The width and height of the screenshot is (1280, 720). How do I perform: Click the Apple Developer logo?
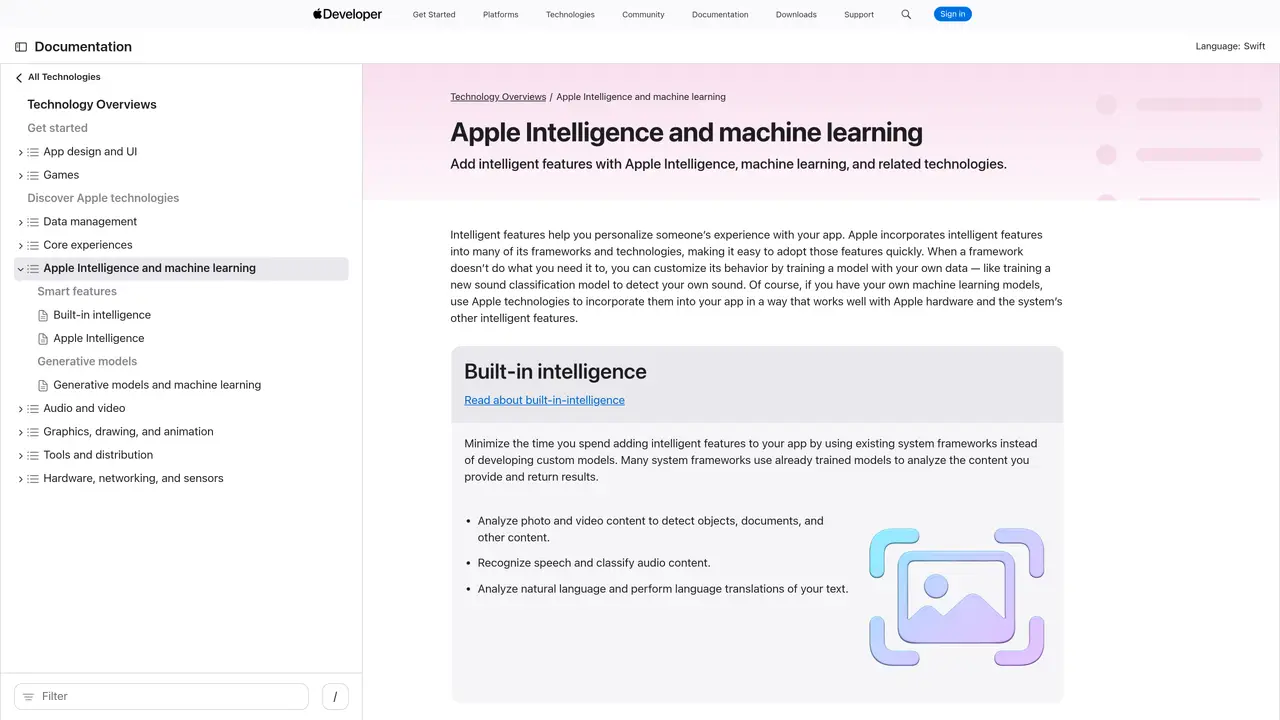(347, 14)
